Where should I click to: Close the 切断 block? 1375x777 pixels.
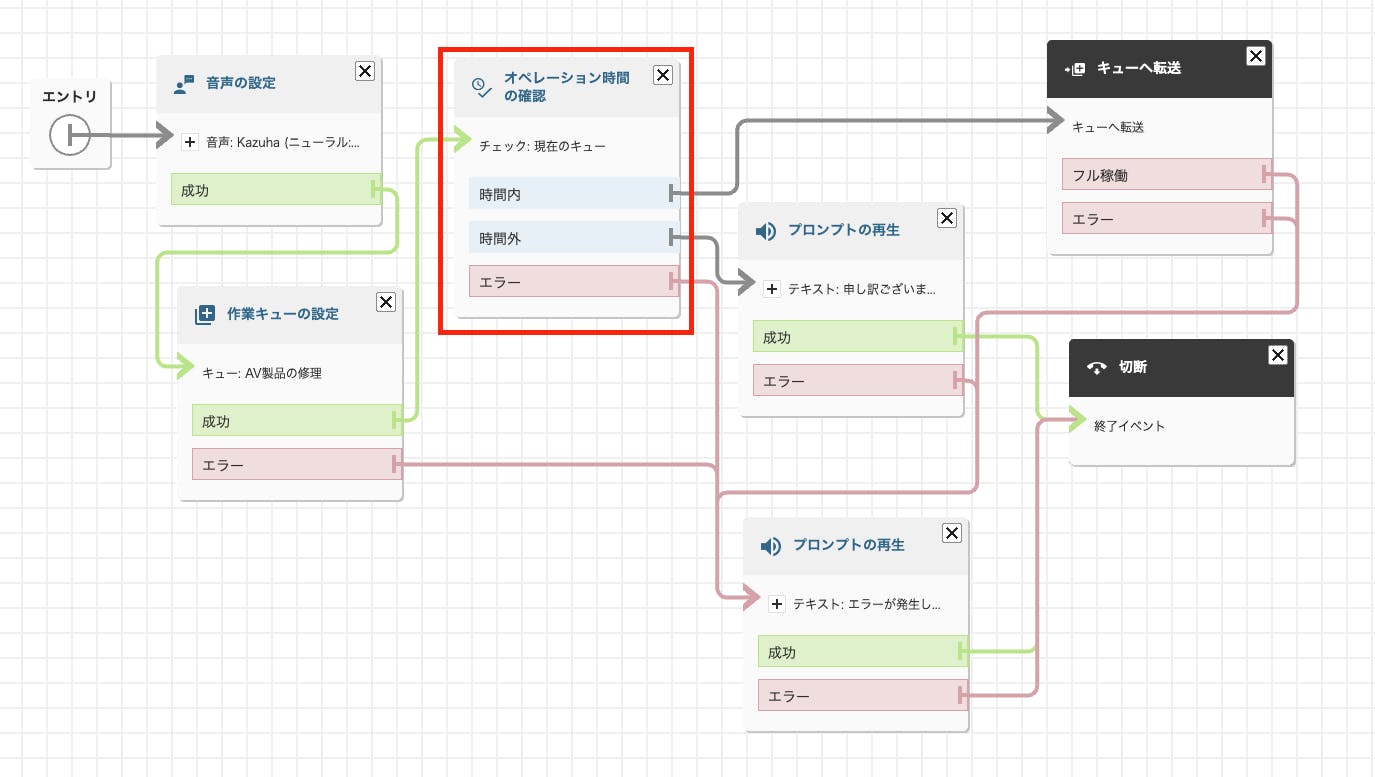[x=1277, y=355]
